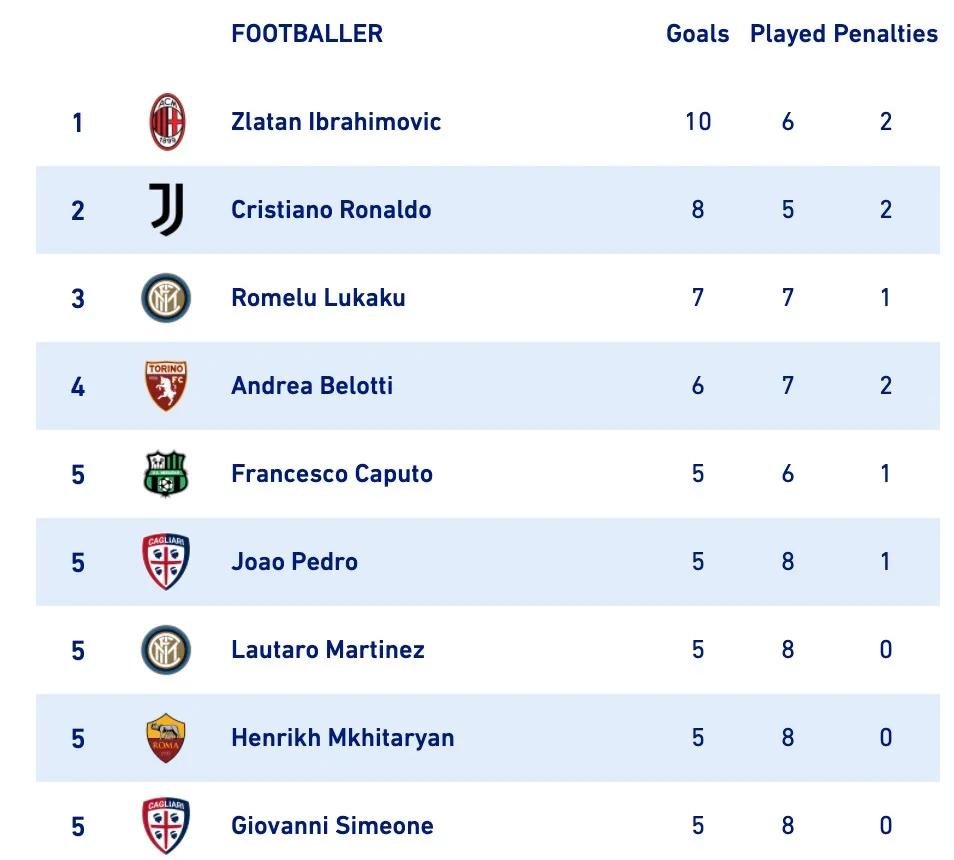Click the Sassuolo crest beside Francesco Caputo

[166, 474]
